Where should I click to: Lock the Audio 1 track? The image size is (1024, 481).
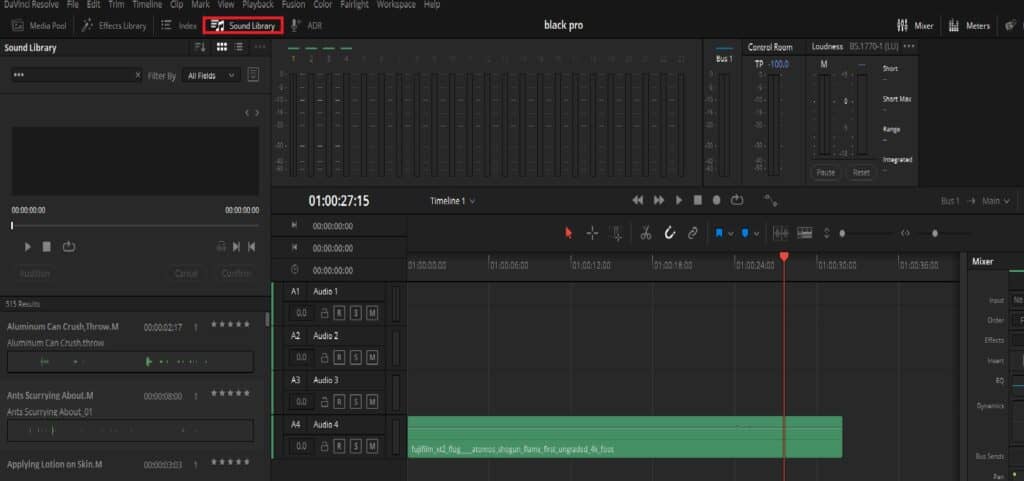(324, 313)
